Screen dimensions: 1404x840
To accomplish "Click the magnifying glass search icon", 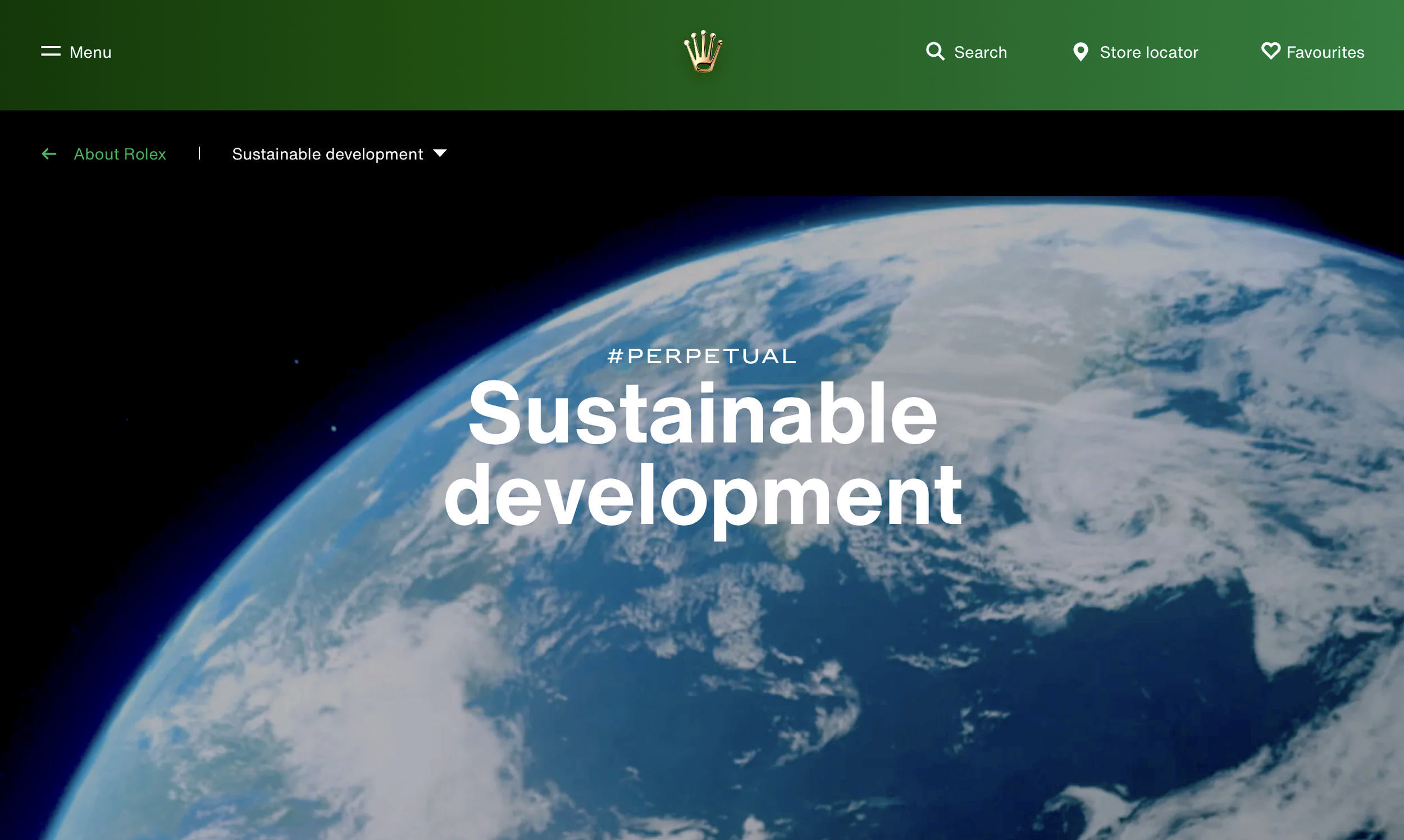I will [x=935, y=52].
